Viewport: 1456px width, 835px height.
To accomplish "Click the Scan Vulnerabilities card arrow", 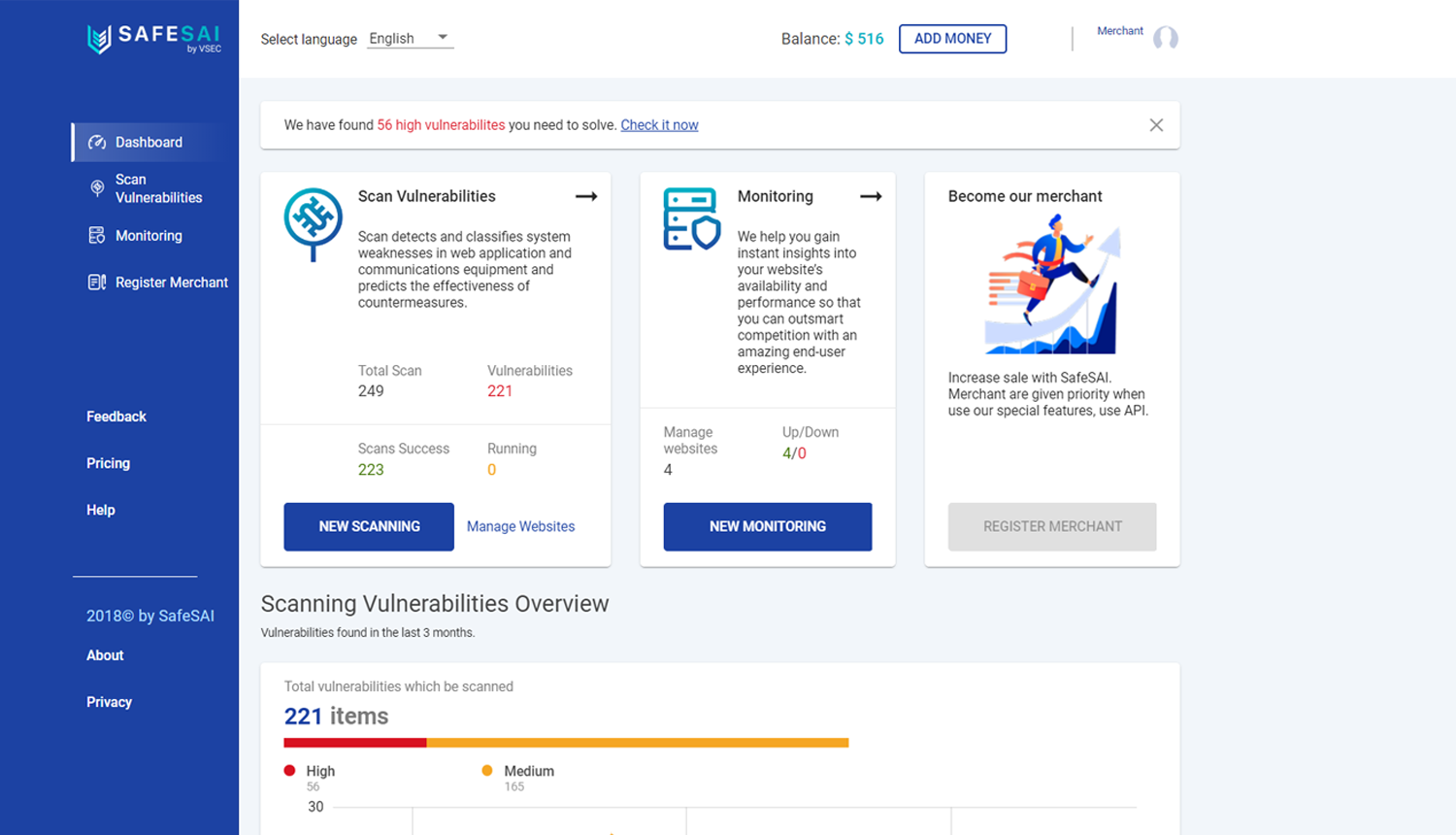I will (586, 196).
